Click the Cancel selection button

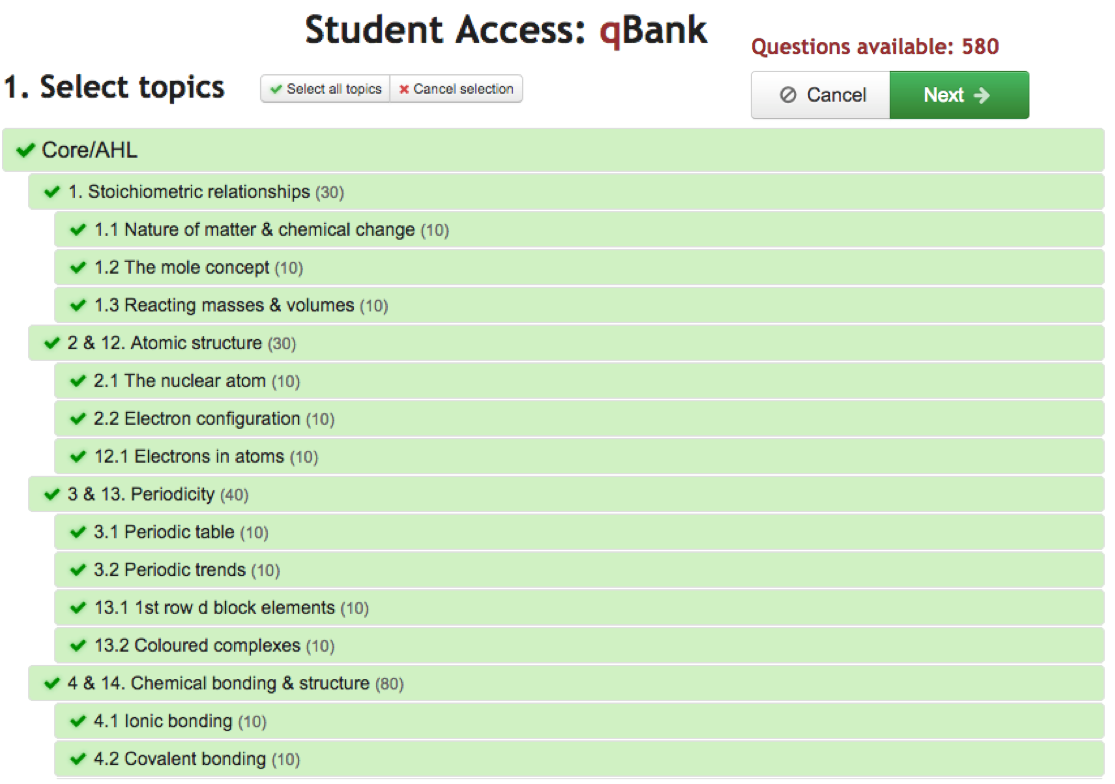click(457, 89)
